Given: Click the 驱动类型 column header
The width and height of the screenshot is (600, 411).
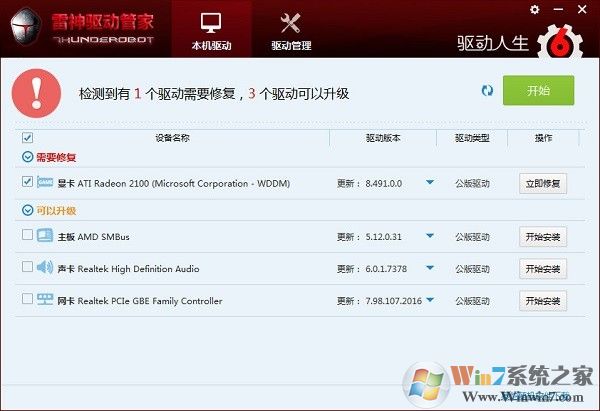Looking at the screenshot, I should coord(472,138).
